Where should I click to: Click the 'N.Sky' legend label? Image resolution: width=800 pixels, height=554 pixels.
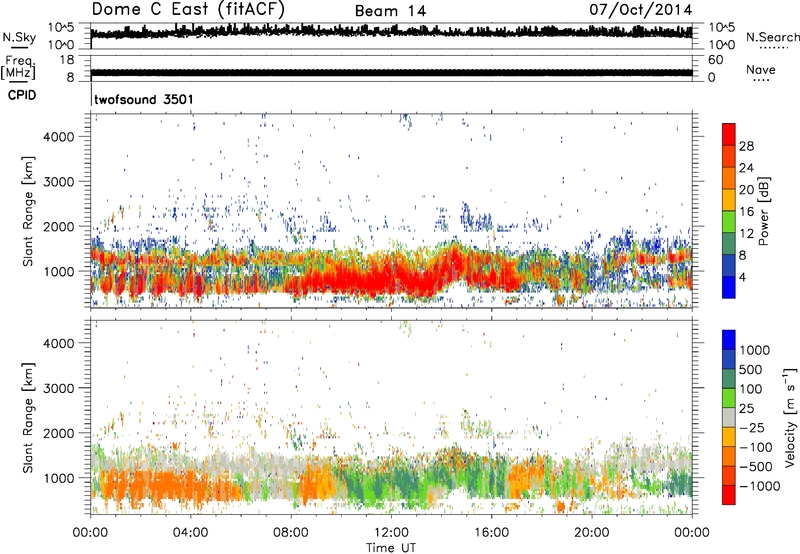tap(19, 37)
